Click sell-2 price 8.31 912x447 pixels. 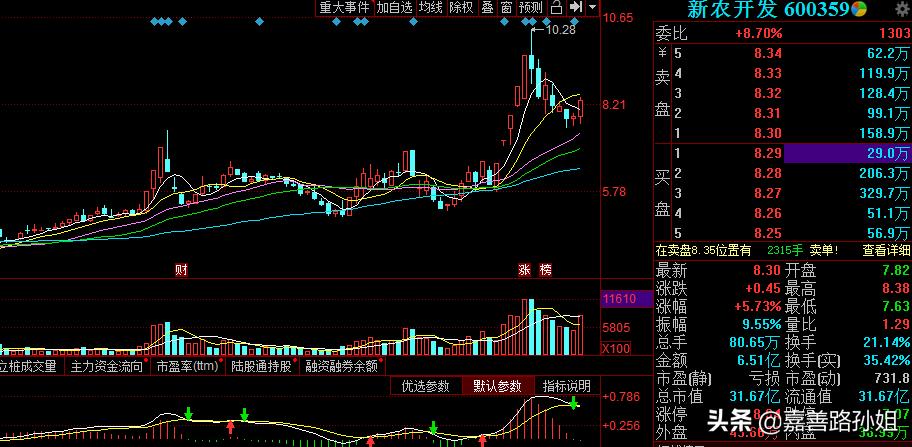(768, 113)
